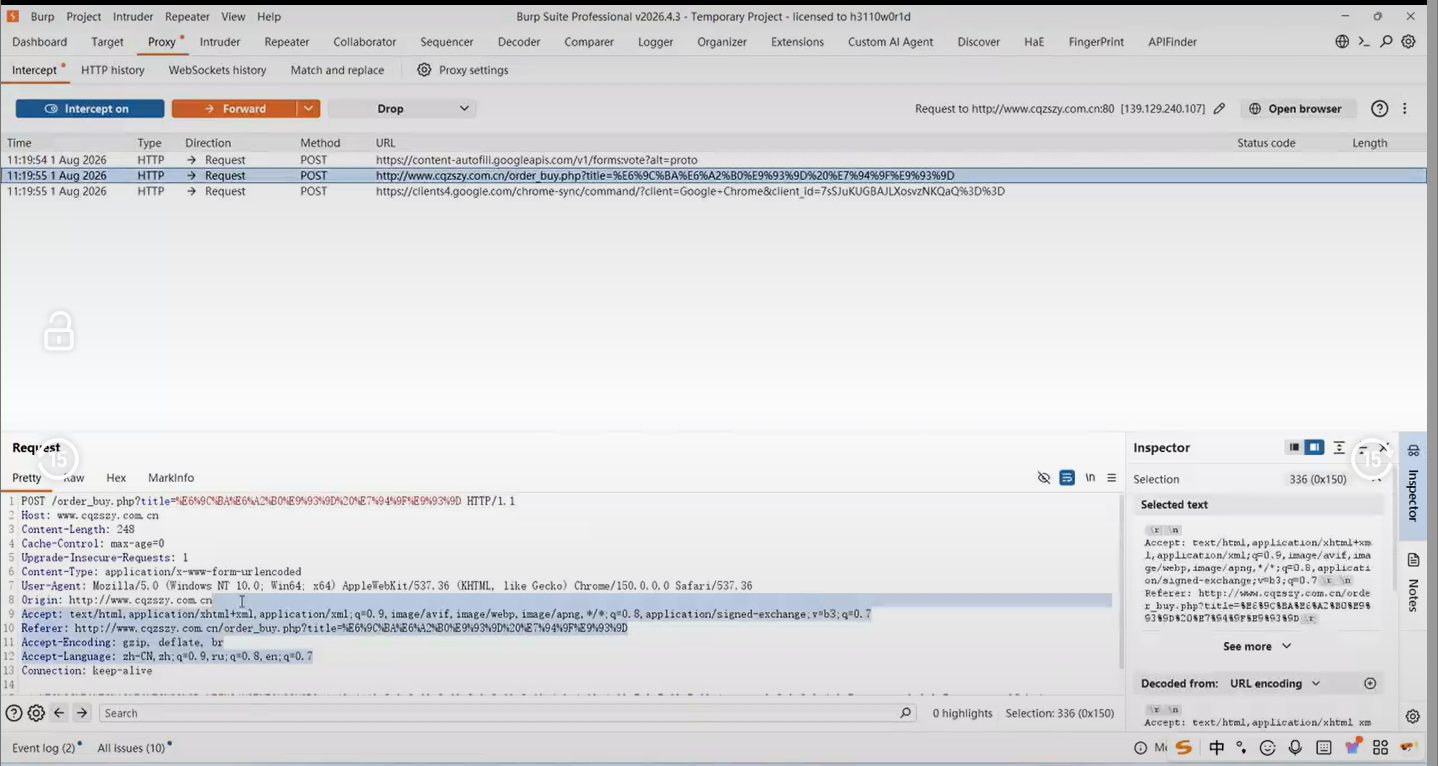Open Burp settings gear in top bar
Viewport: 1438px width, 766px height.
tap(1408, 42)
